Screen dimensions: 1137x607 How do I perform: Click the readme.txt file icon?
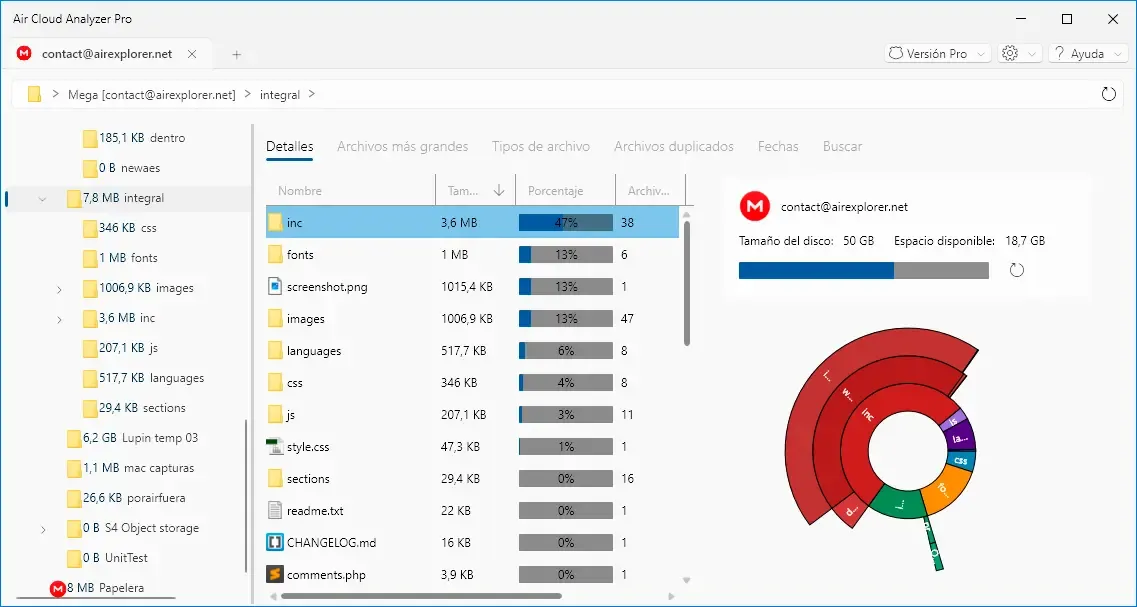[274, 511]
